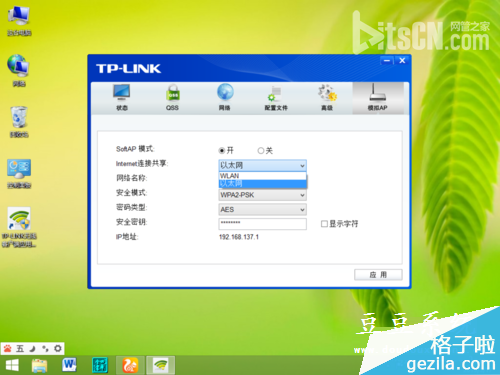Click the IME settings gear icon
The height and width of the screenshot is (375, 500).
(58, 349)
